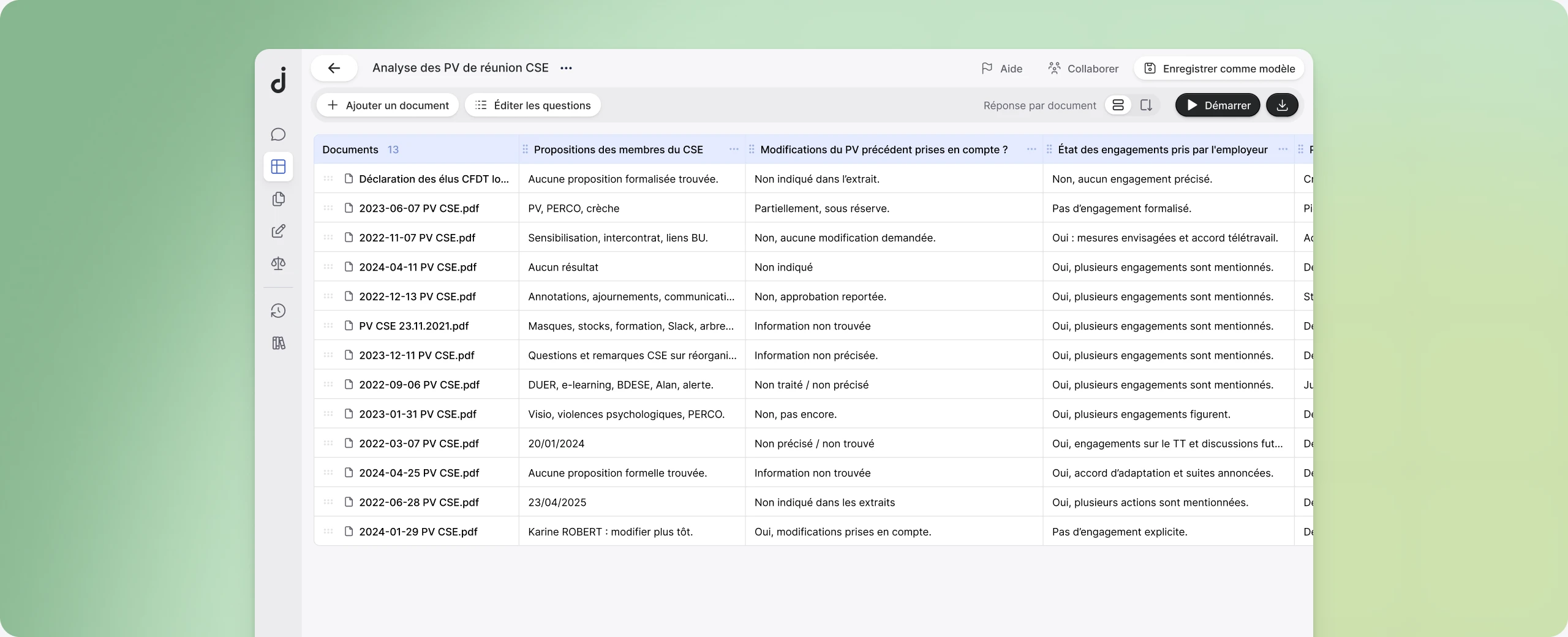This screenshot has width=1568, height=637.
Task: Select cell 'Pas d'engagement formalisé.'
Action: click(x=1169, y=208)
